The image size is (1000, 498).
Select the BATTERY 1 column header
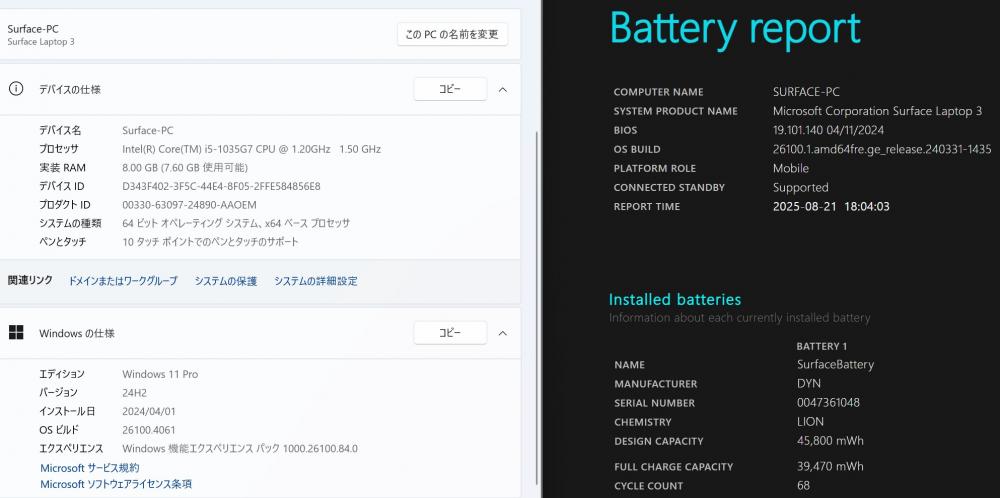point(821,346)
